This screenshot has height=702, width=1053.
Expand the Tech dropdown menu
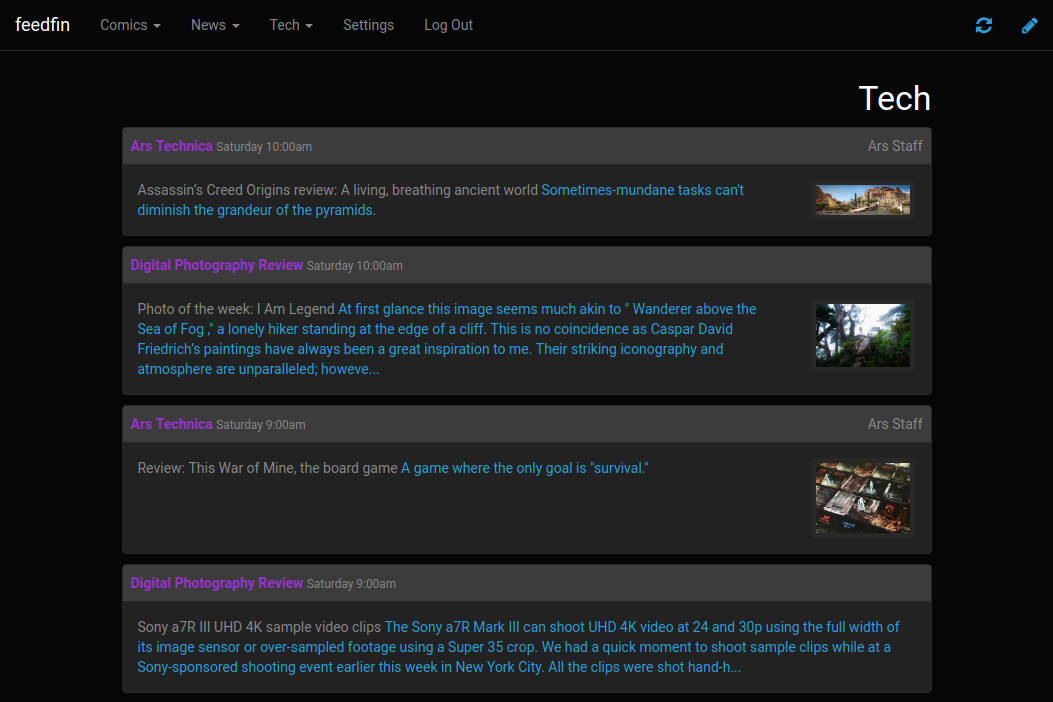click(291, 25)
